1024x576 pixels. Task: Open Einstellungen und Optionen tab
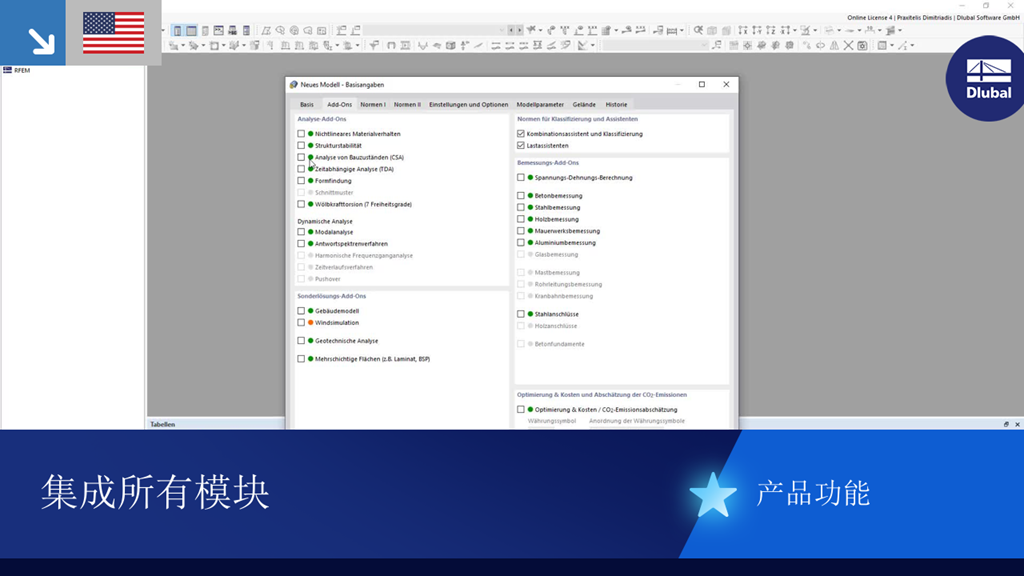point(468,104)
